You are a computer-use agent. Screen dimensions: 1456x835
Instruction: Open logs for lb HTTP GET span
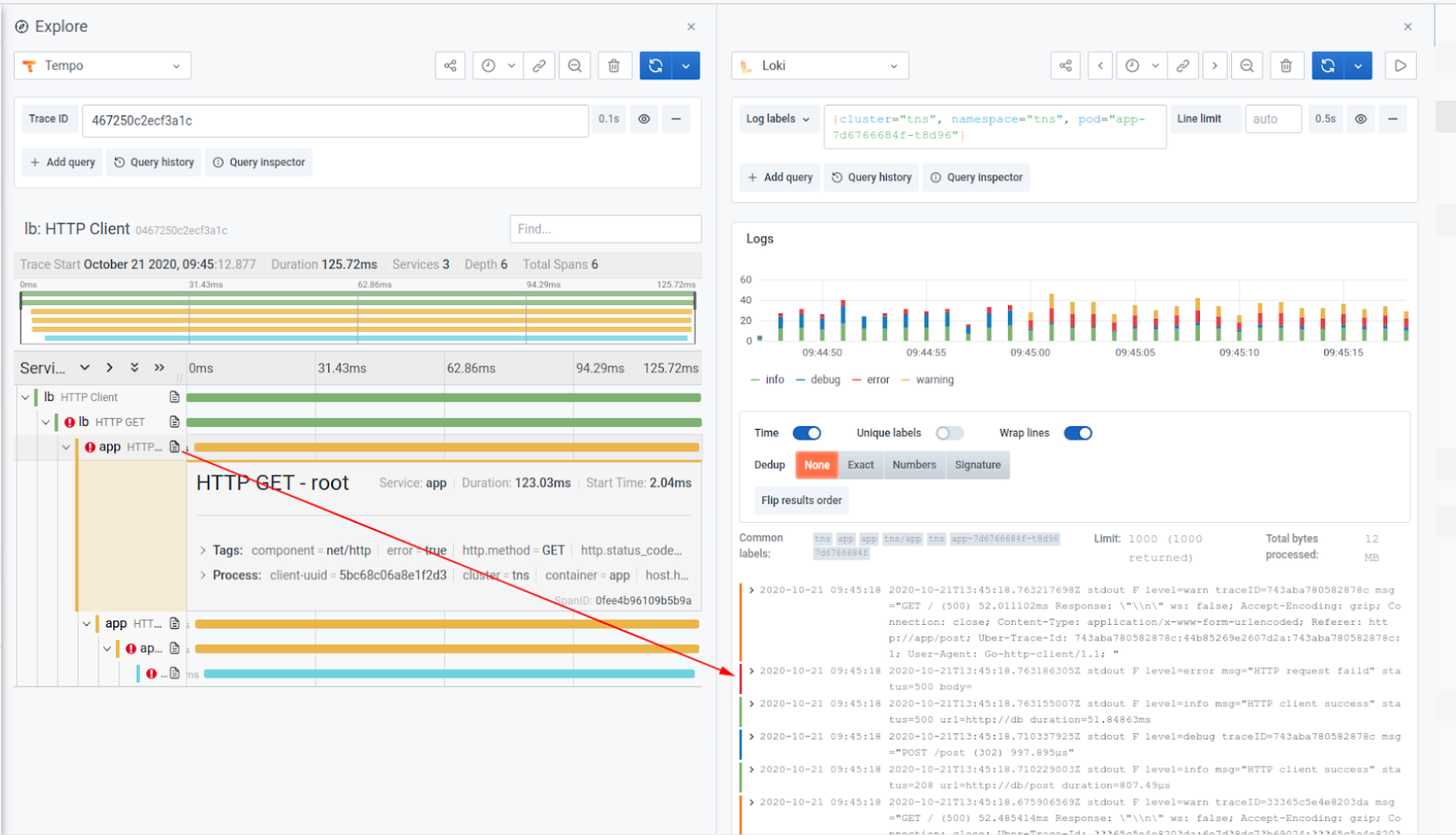coord(174,422)
